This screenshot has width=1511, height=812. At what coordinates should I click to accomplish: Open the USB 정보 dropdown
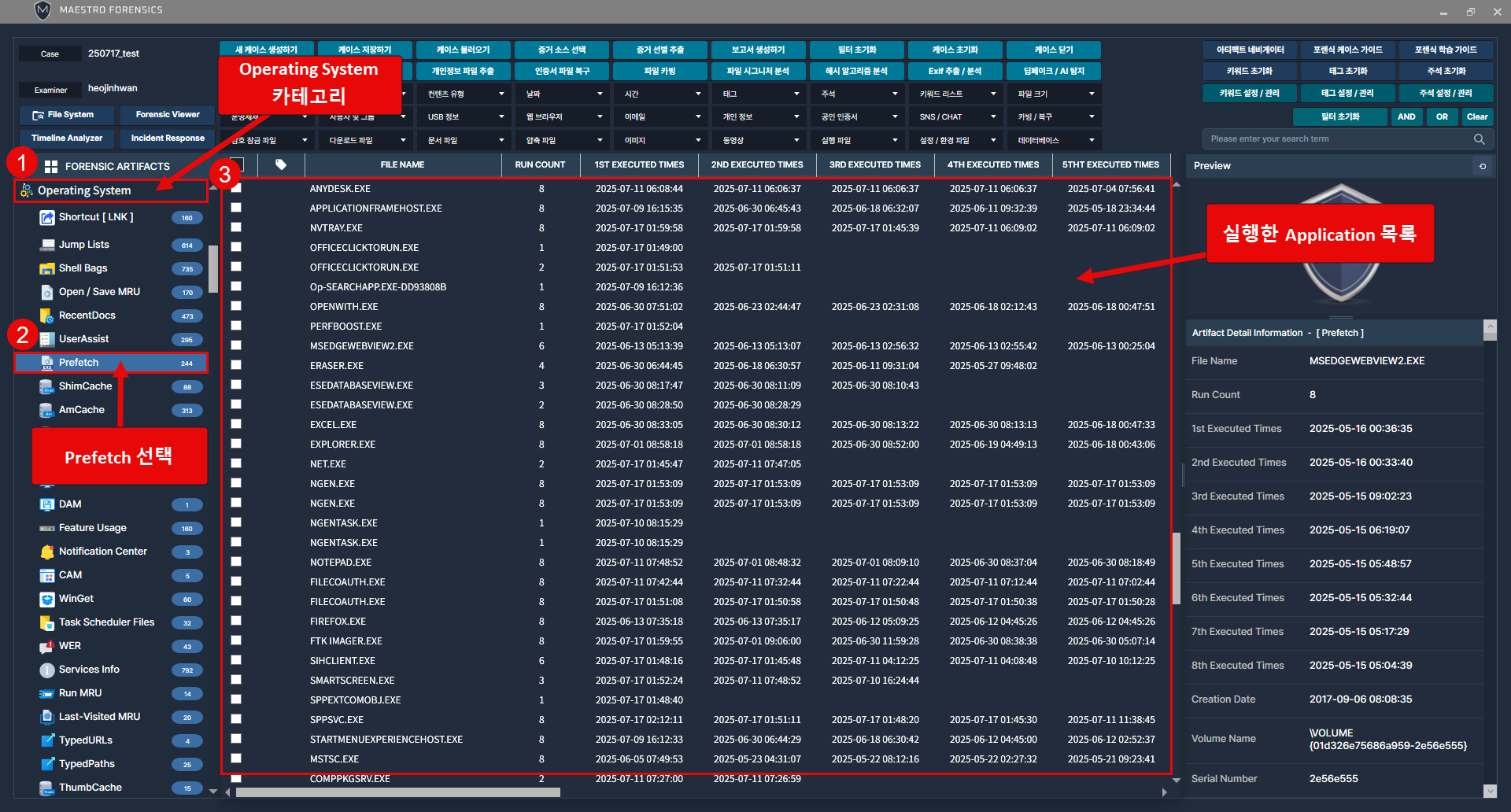[465, 116]
